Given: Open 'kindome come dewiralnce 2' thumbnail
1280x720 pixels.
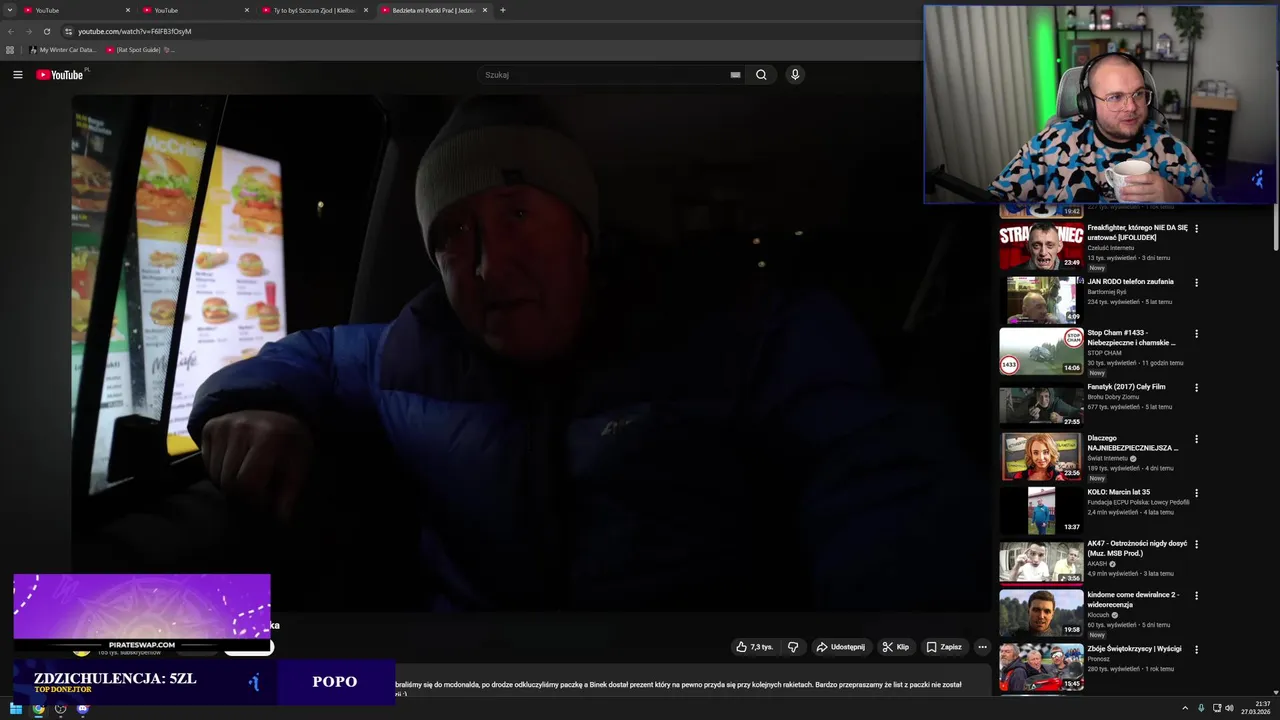Looking at the screenshot, I should tap(1041, 612).
